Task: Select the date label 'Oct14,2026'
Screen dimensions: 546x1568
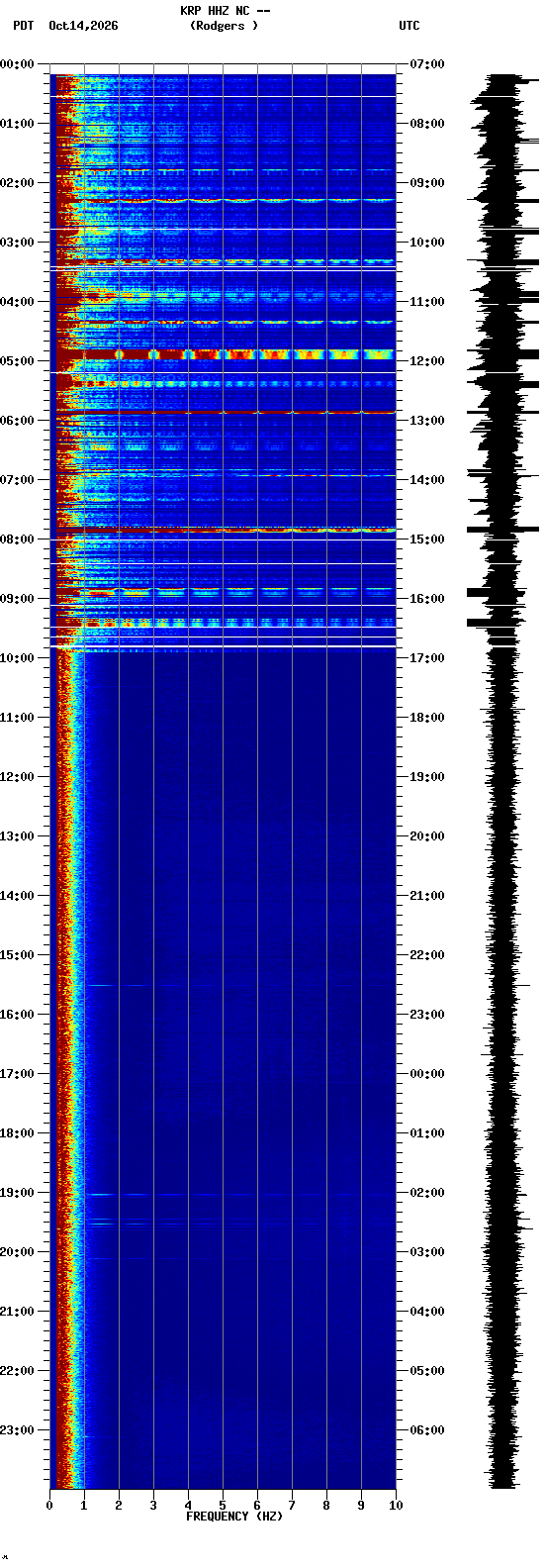Action: 83,26
